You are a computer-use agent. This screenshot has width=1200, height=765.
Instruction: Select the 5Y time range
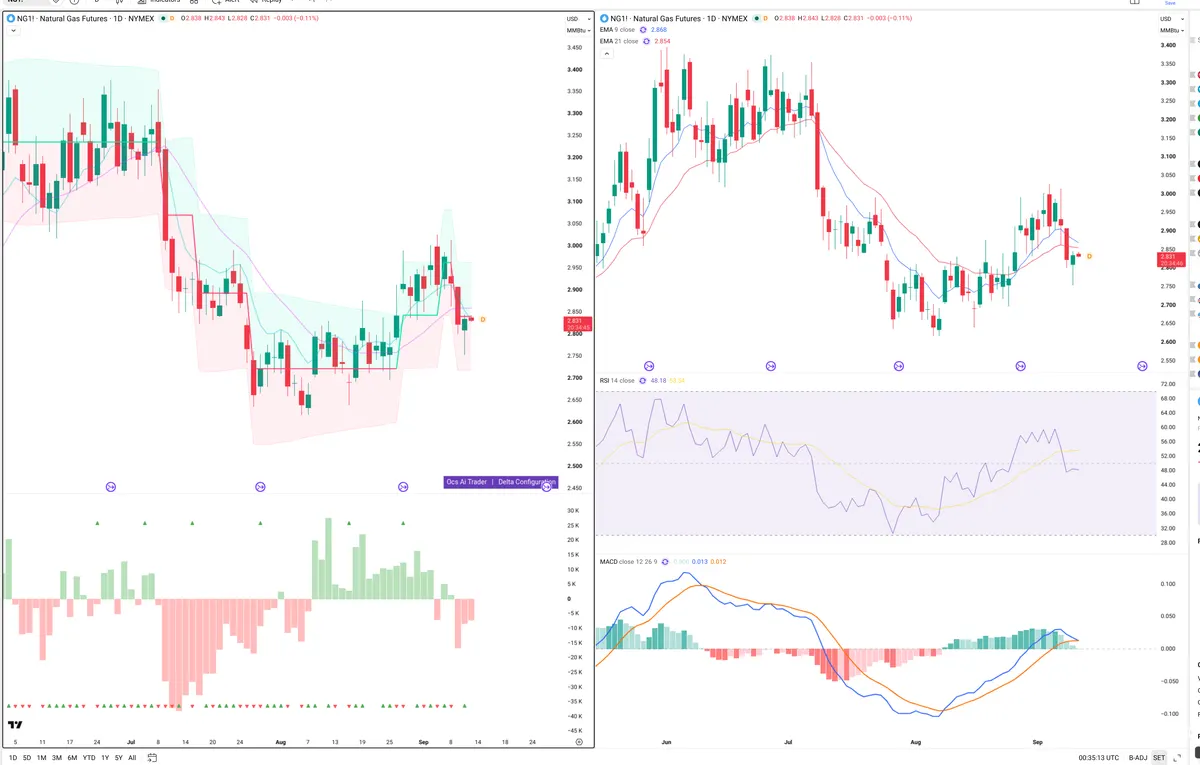119,758
